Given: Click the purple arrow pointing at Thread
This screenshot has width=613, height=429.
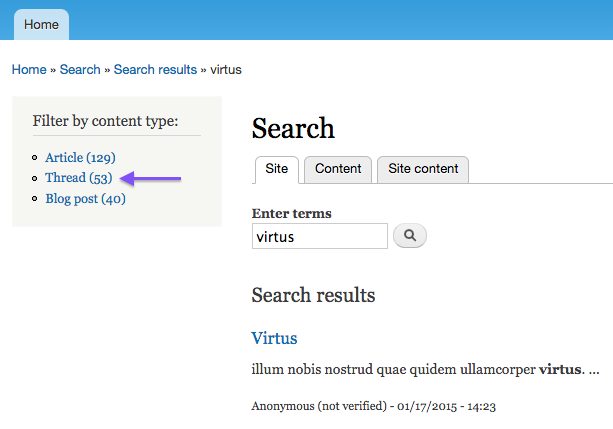Looking at the screenshot, I should coord(150,179).
